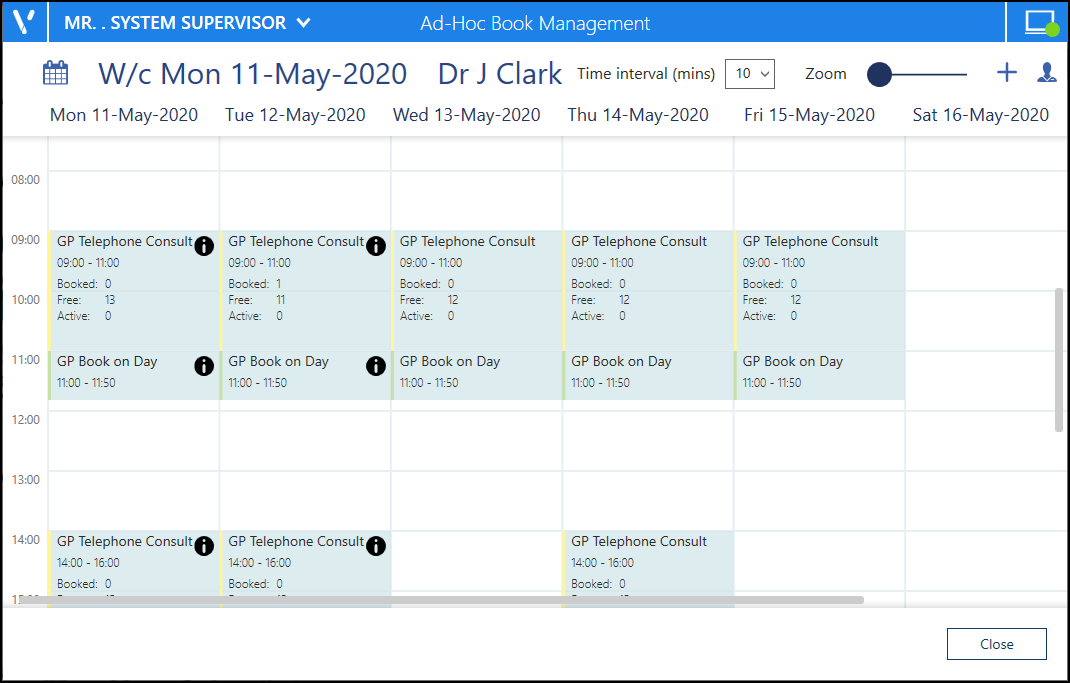Click the plus add icon
The width and height of the screenshot is (1070, 683).
[x=1007, y=72]
